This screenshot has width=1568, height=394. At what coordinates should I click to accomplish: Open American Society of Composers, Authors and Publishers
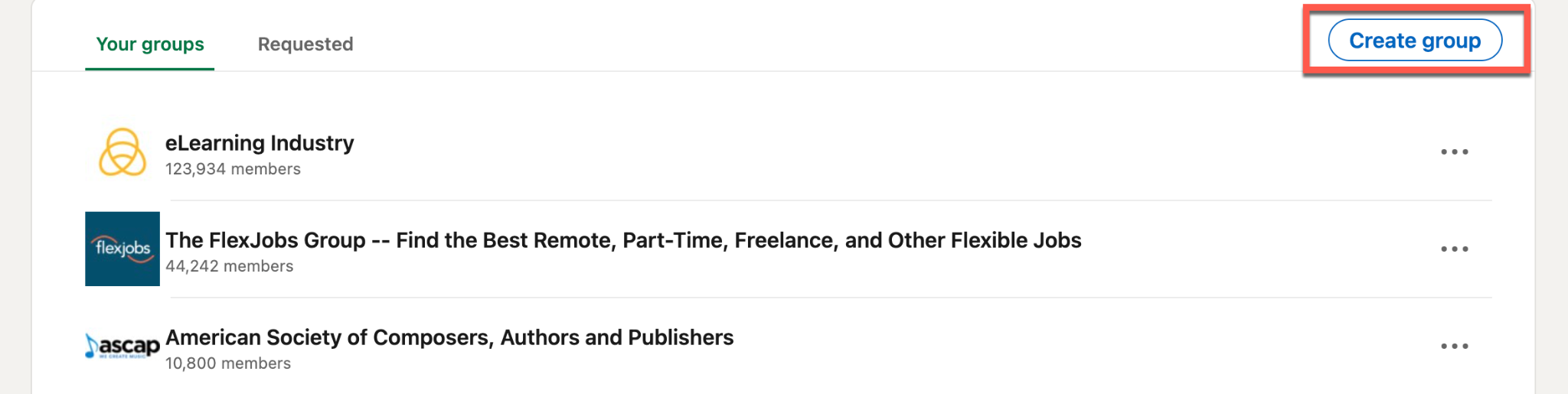(449, 337)
